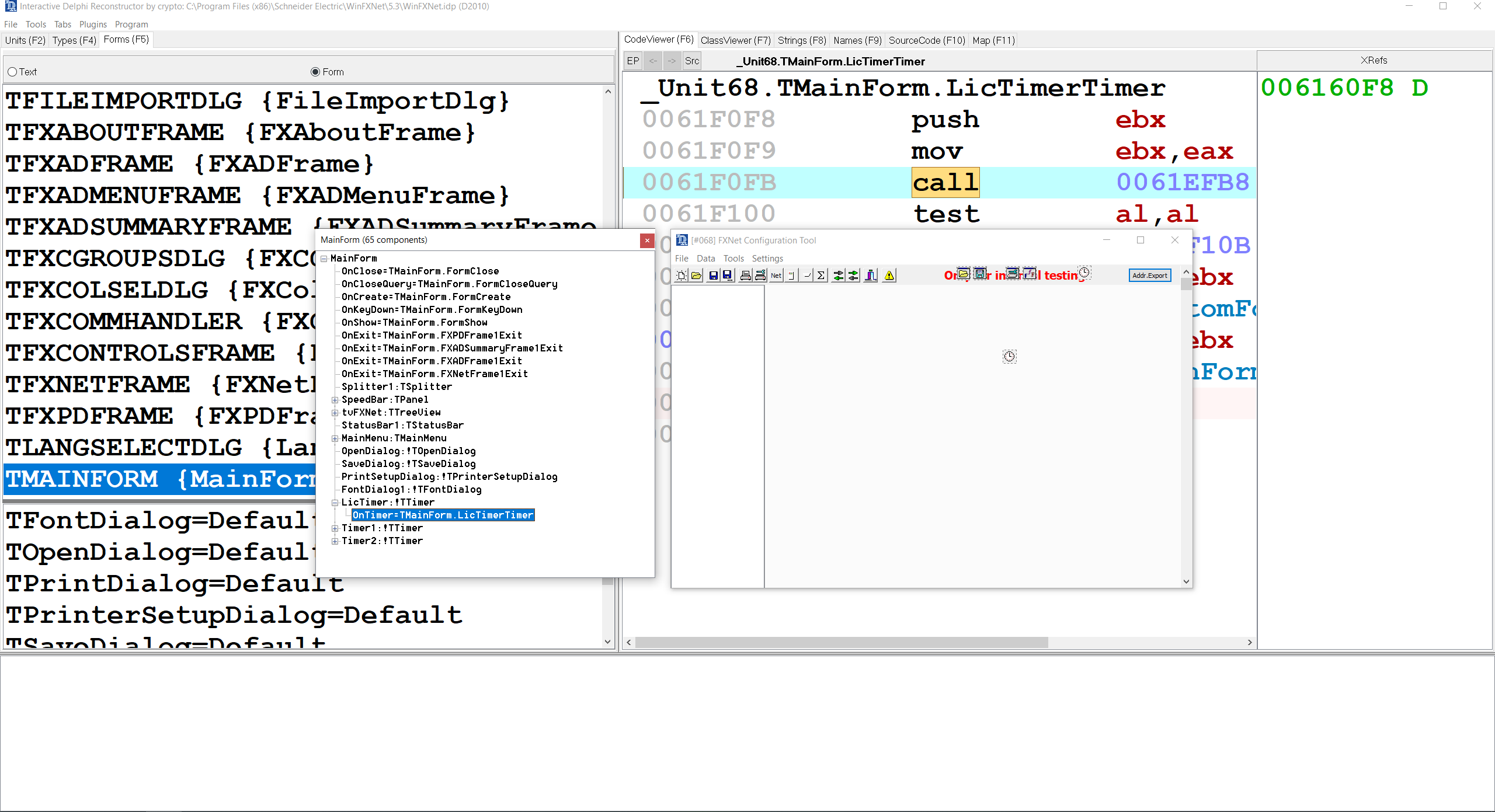
Task: Click the Net button in FXNet toolbar
Action: (x=776, y=276)
